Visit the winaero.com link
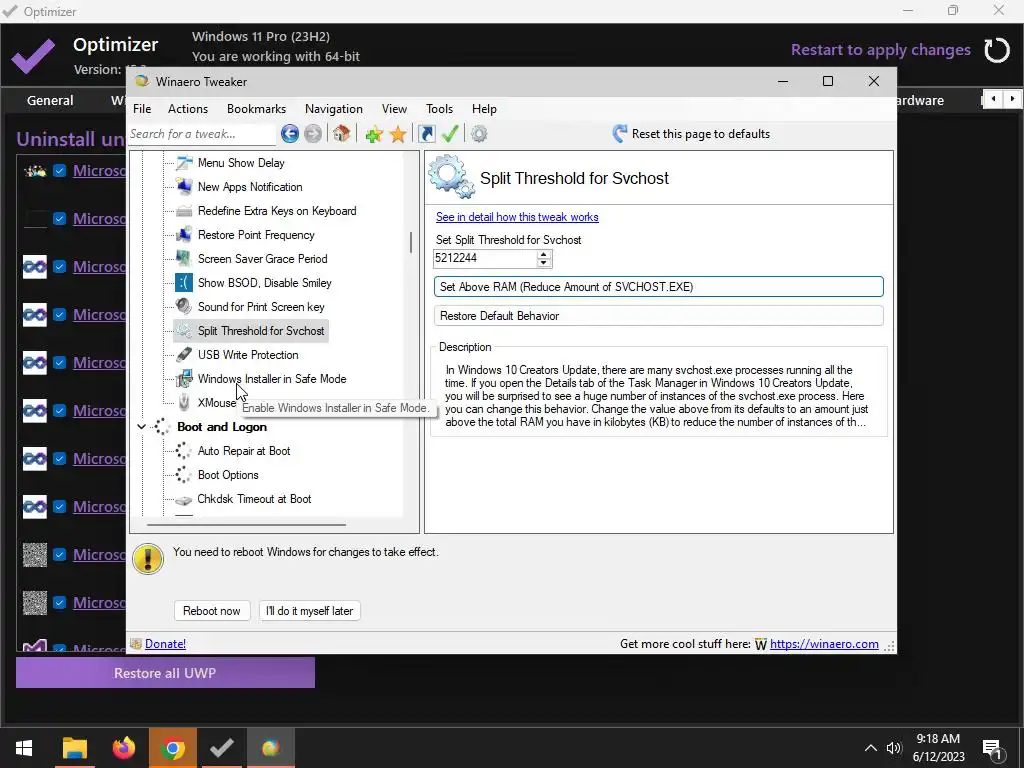 click(x=824, y=644)
